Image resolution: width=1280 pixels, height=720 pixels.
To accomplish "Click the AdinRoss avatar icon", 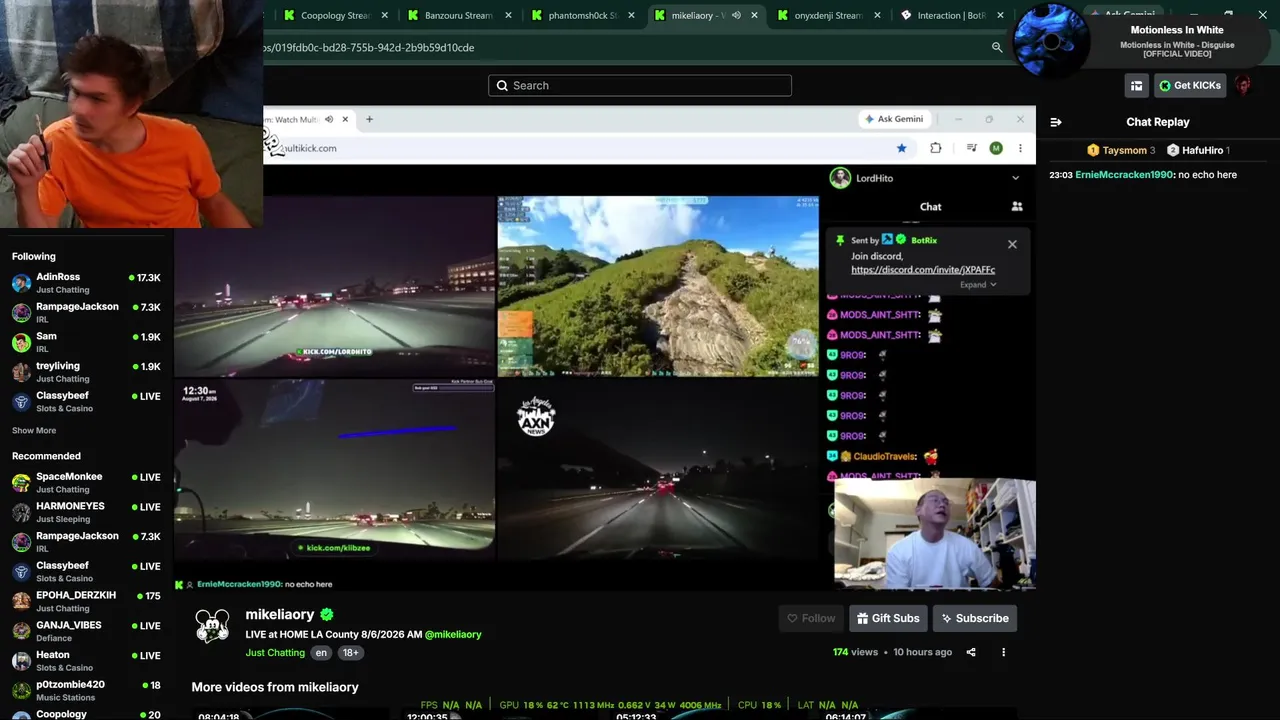I will click(x=21, y=283).
